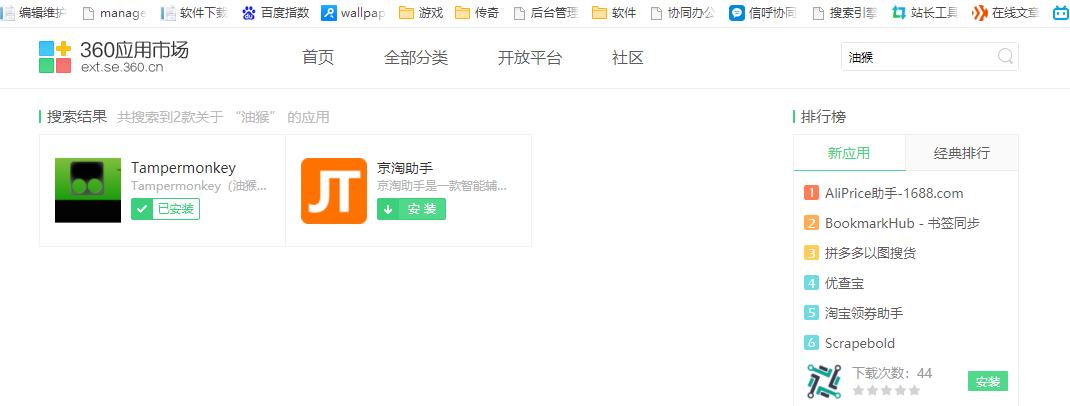Open Scrapebold ranking entry
Image resolution: width=1070 pixels, height=406 pixels.
click(860, 343)
